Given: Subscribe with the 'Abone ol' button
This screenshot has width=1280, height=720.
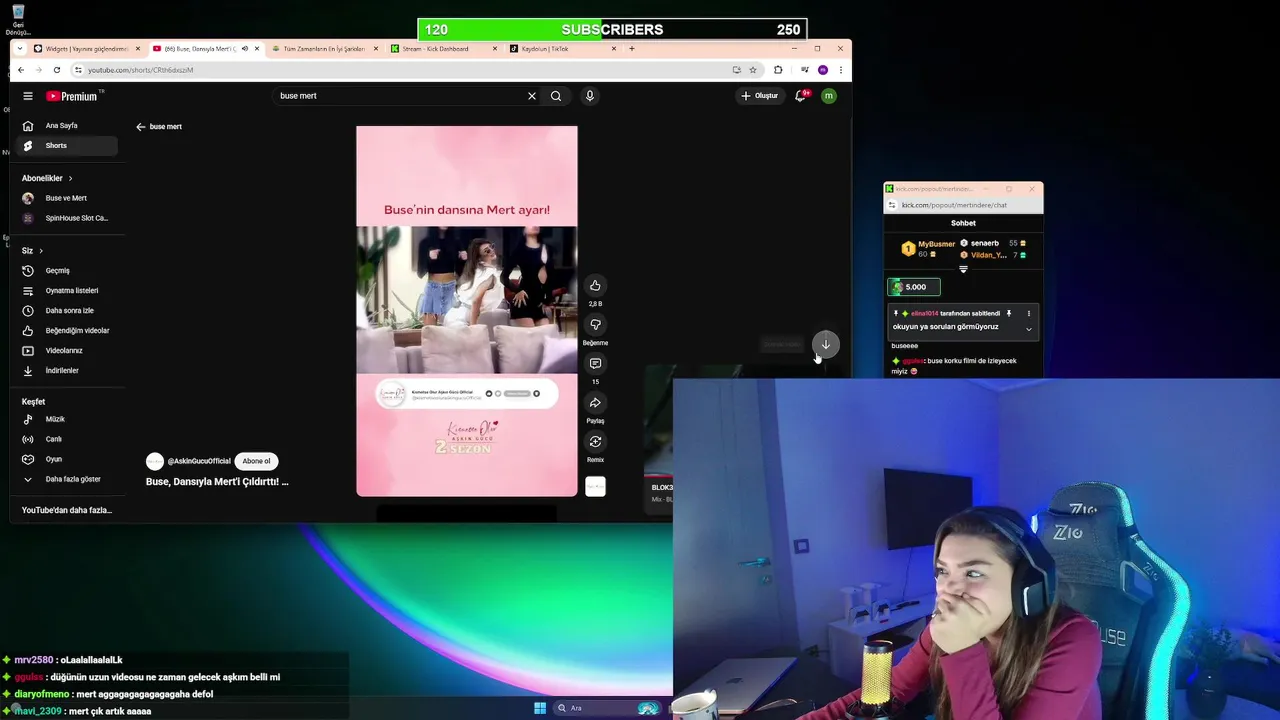Looking at the screenshot, I should tap(256, 461).
